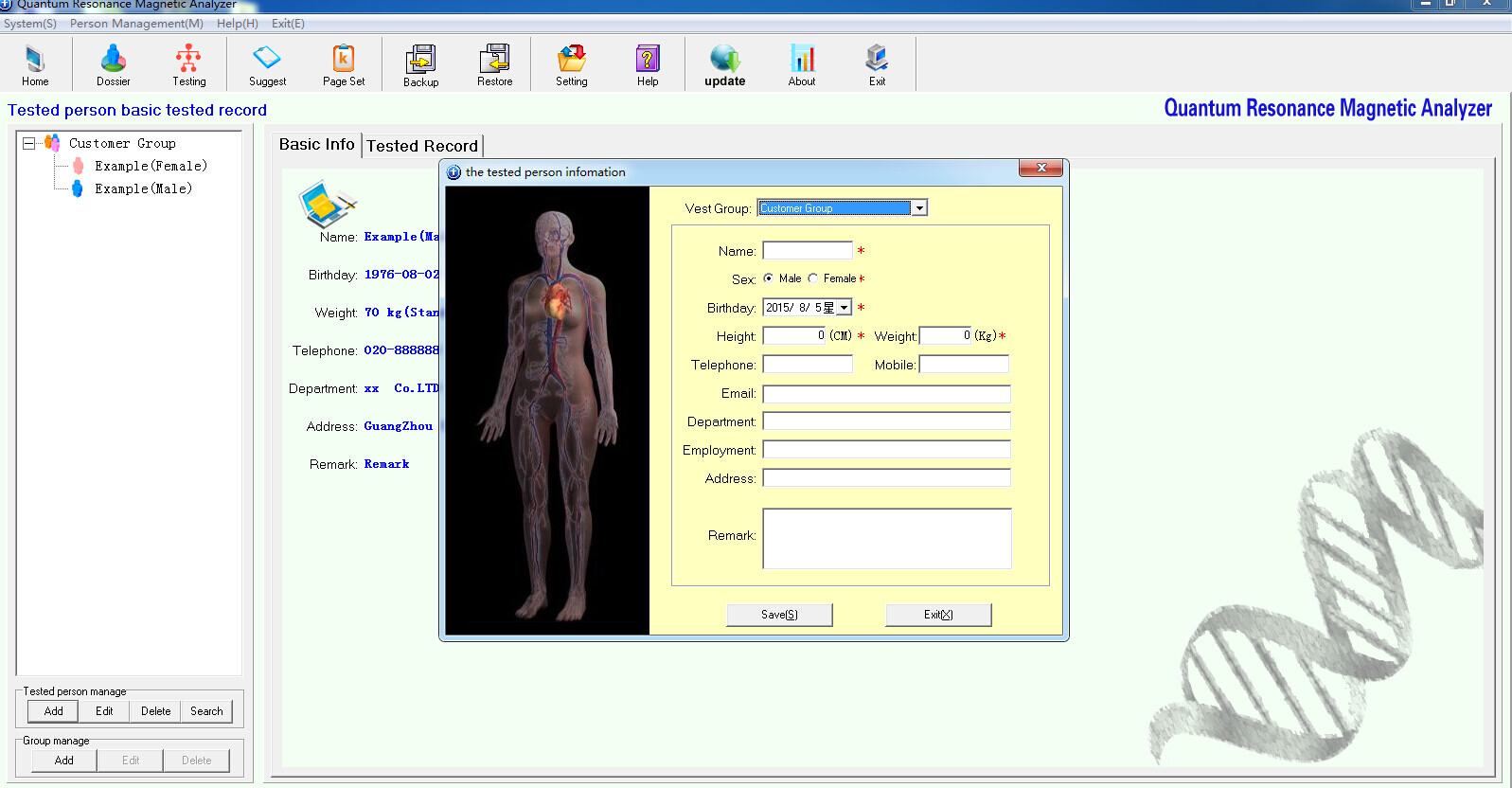Open the Vest Group dropdown
Screen dimensions: 1512x788
918,208
